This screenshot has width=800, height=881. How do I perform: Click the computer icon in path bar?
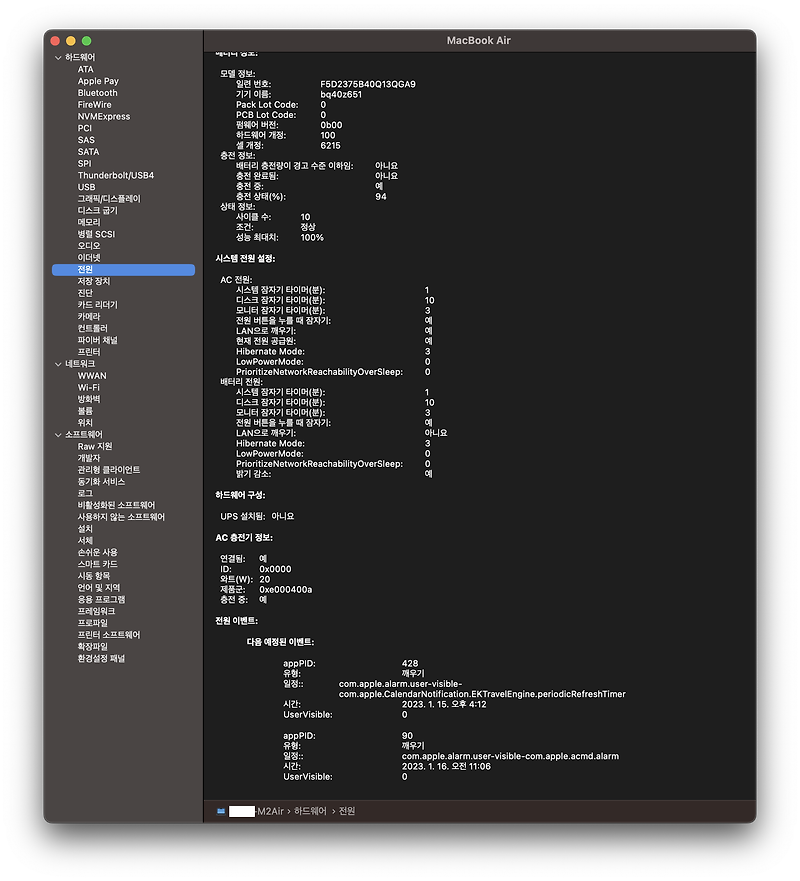pyautogui.click(x=221, y=811)
